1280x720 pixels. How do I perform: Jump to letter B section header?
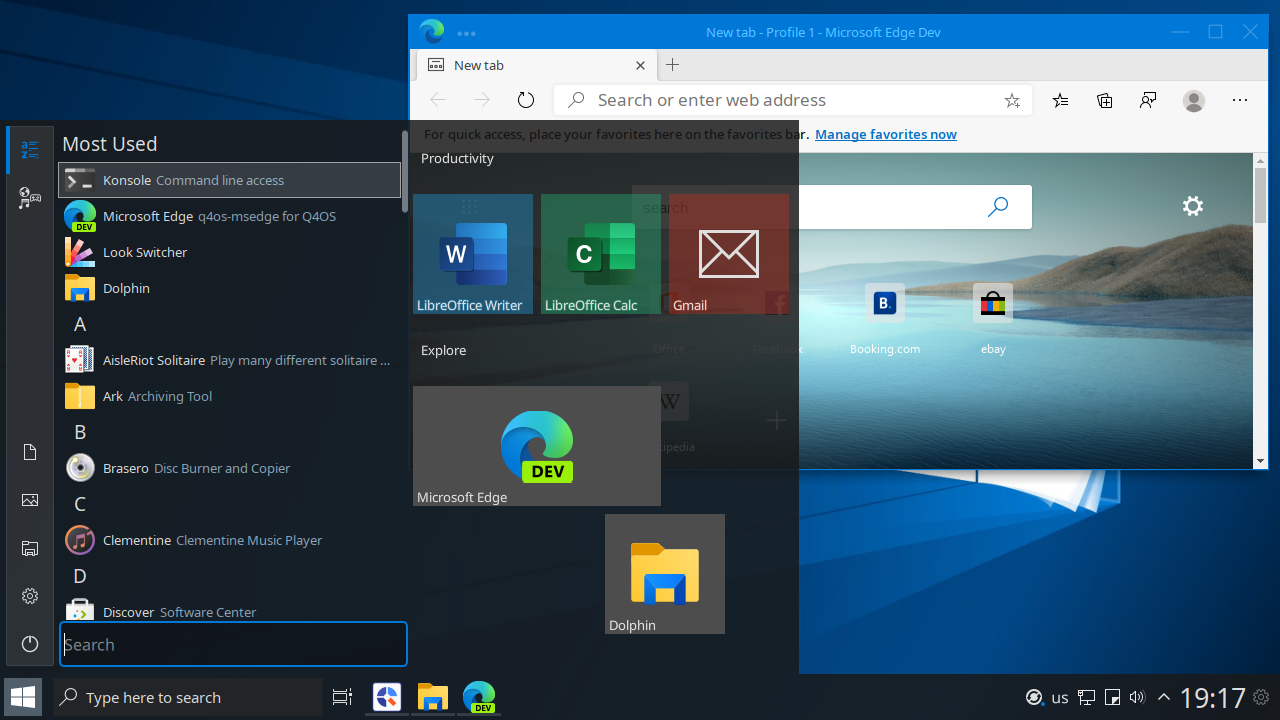pyautogui.click(x=80, y=432)
